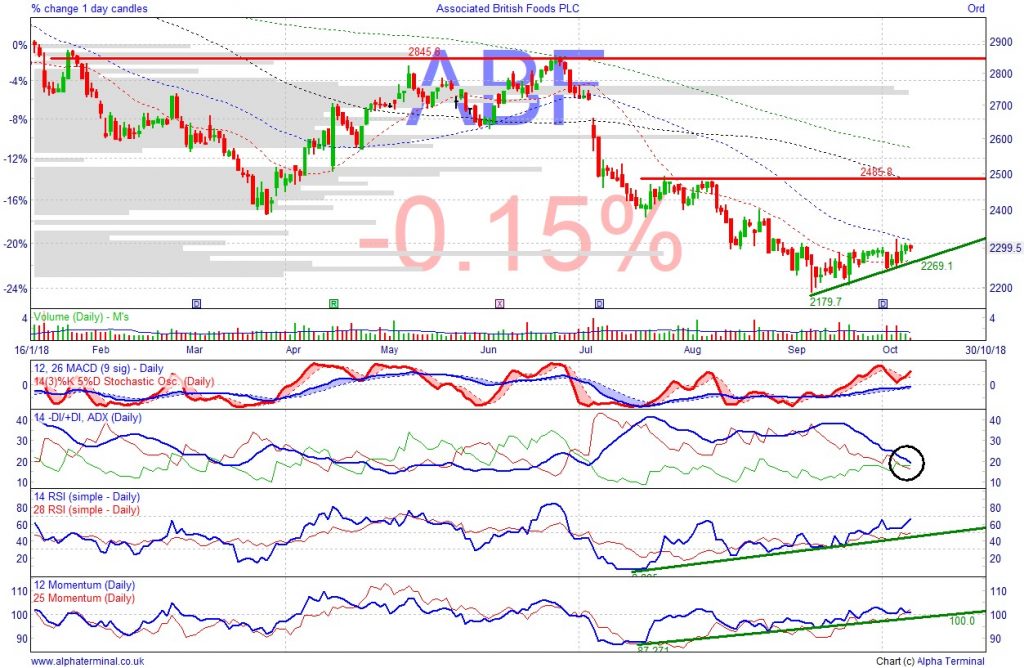
Task: Click the '12, 26 MACD (9 sig) - Daily' label
Action: point(99,368)
